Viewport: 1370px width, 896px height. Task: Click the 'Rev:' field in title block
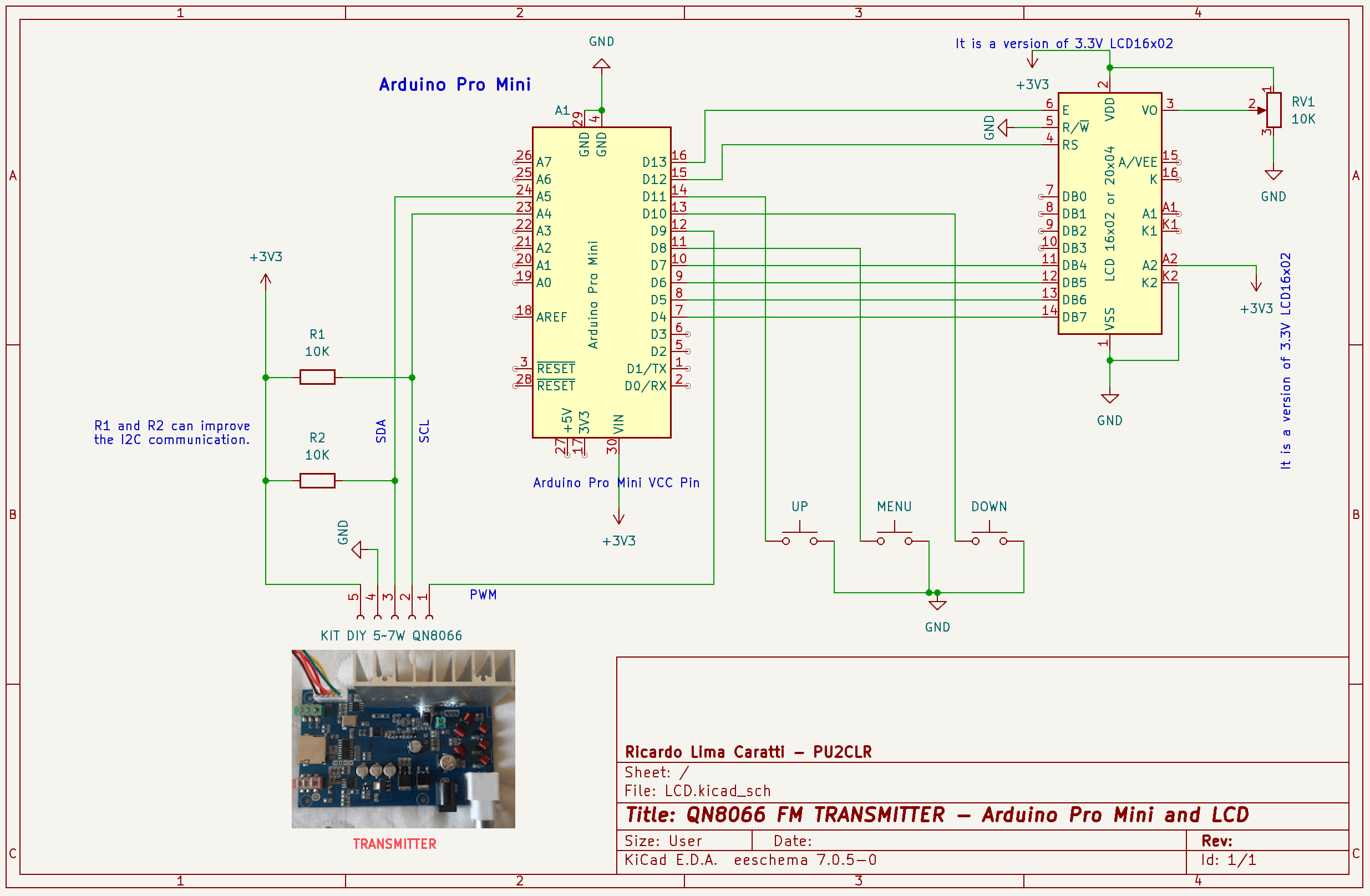tap(1217, 841)
